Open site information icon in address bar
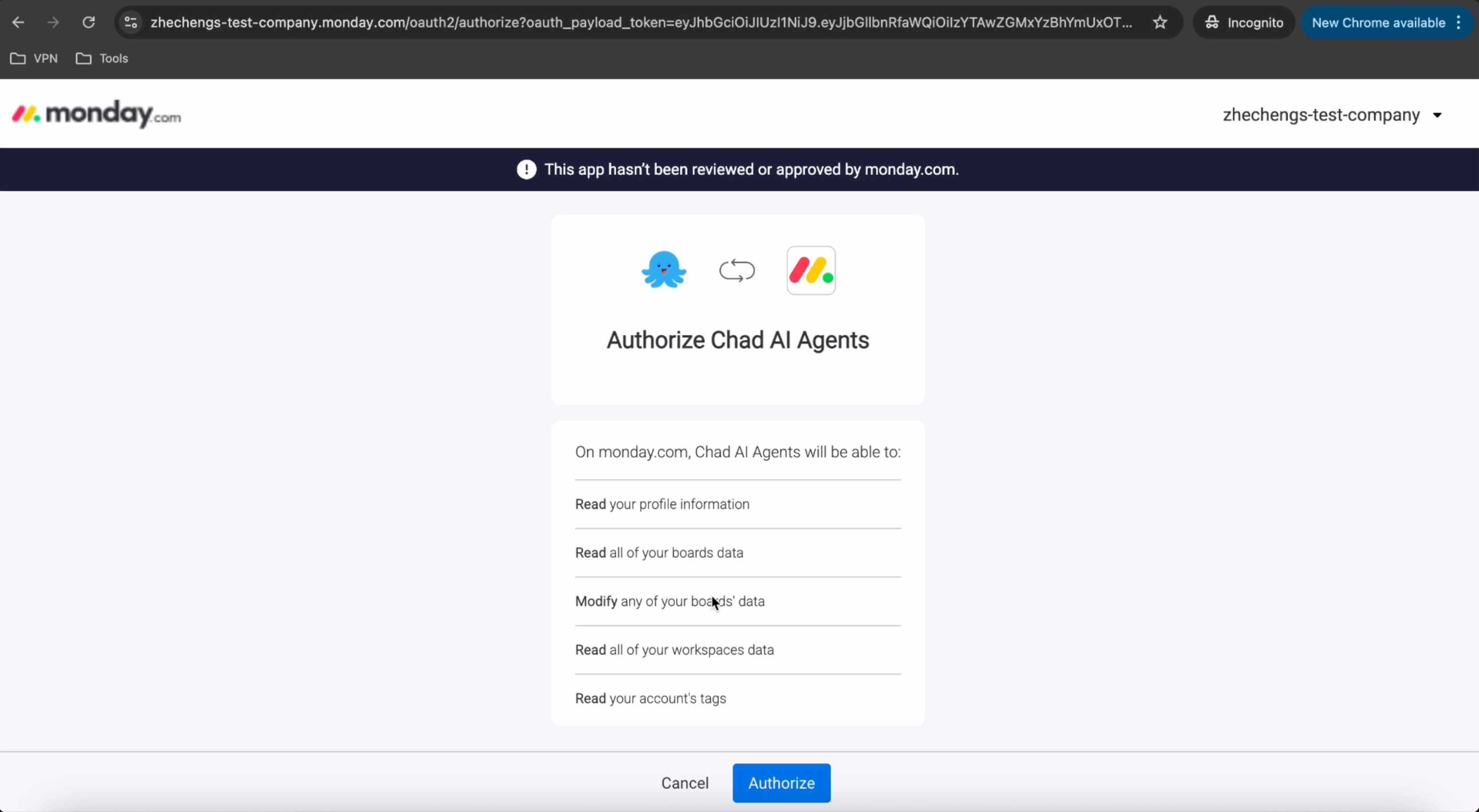 coord(131,22)
